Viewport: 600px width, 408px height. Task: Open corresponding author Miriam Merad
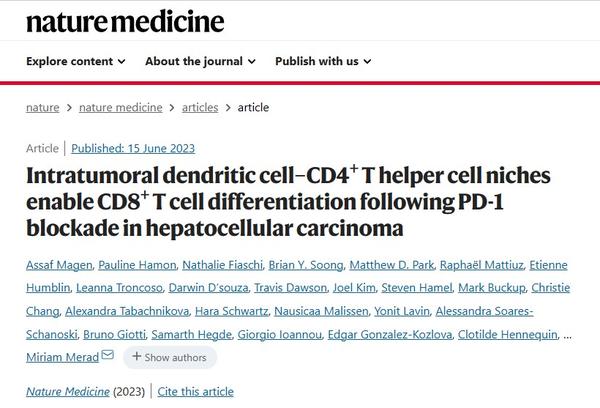(x=62, y=357)
